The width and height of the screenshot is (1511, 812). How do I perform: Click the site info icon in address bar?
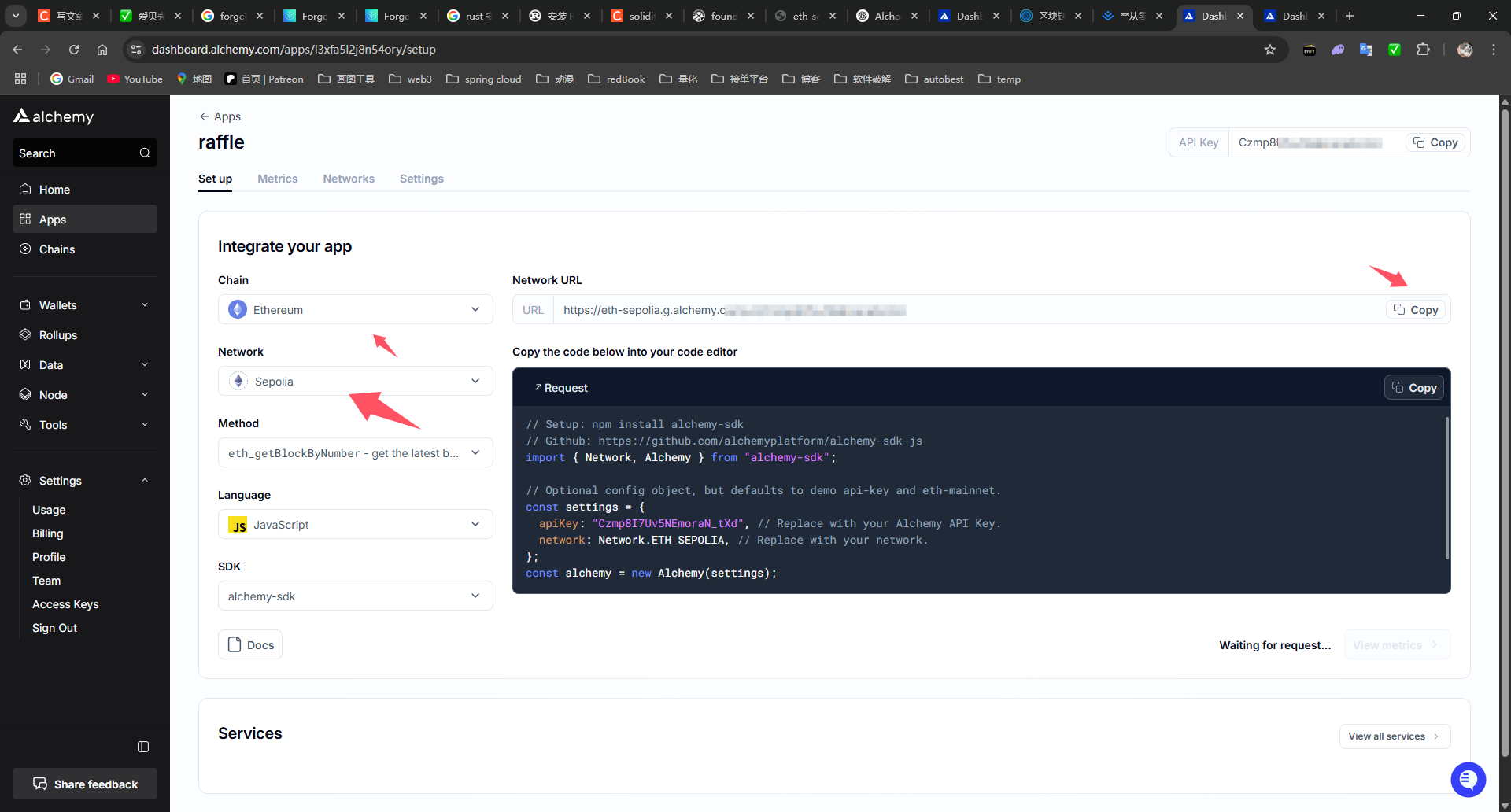tap(136, 50)
